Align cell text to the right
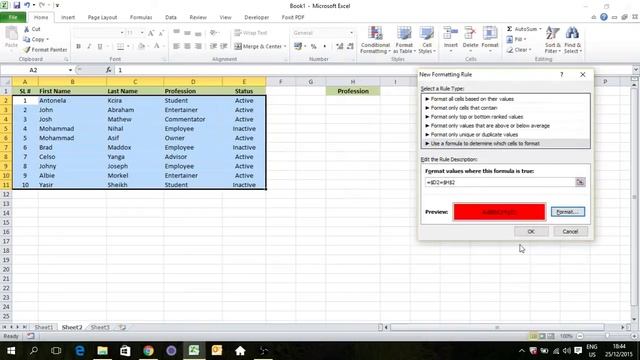The image size is (640, 360). 198,47
